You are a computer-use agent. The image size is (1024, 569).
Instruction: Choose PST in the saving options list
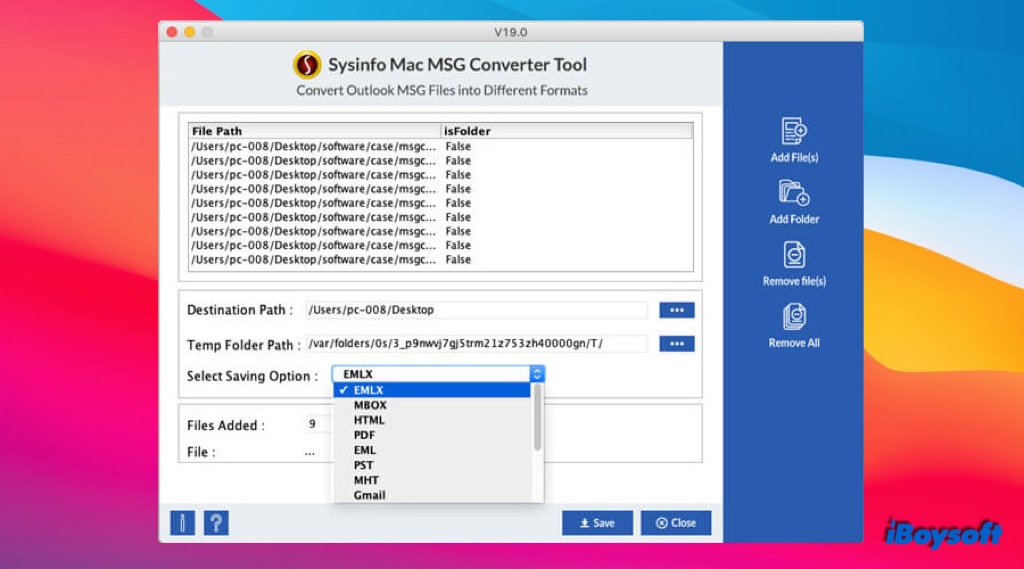pos(432,465)
